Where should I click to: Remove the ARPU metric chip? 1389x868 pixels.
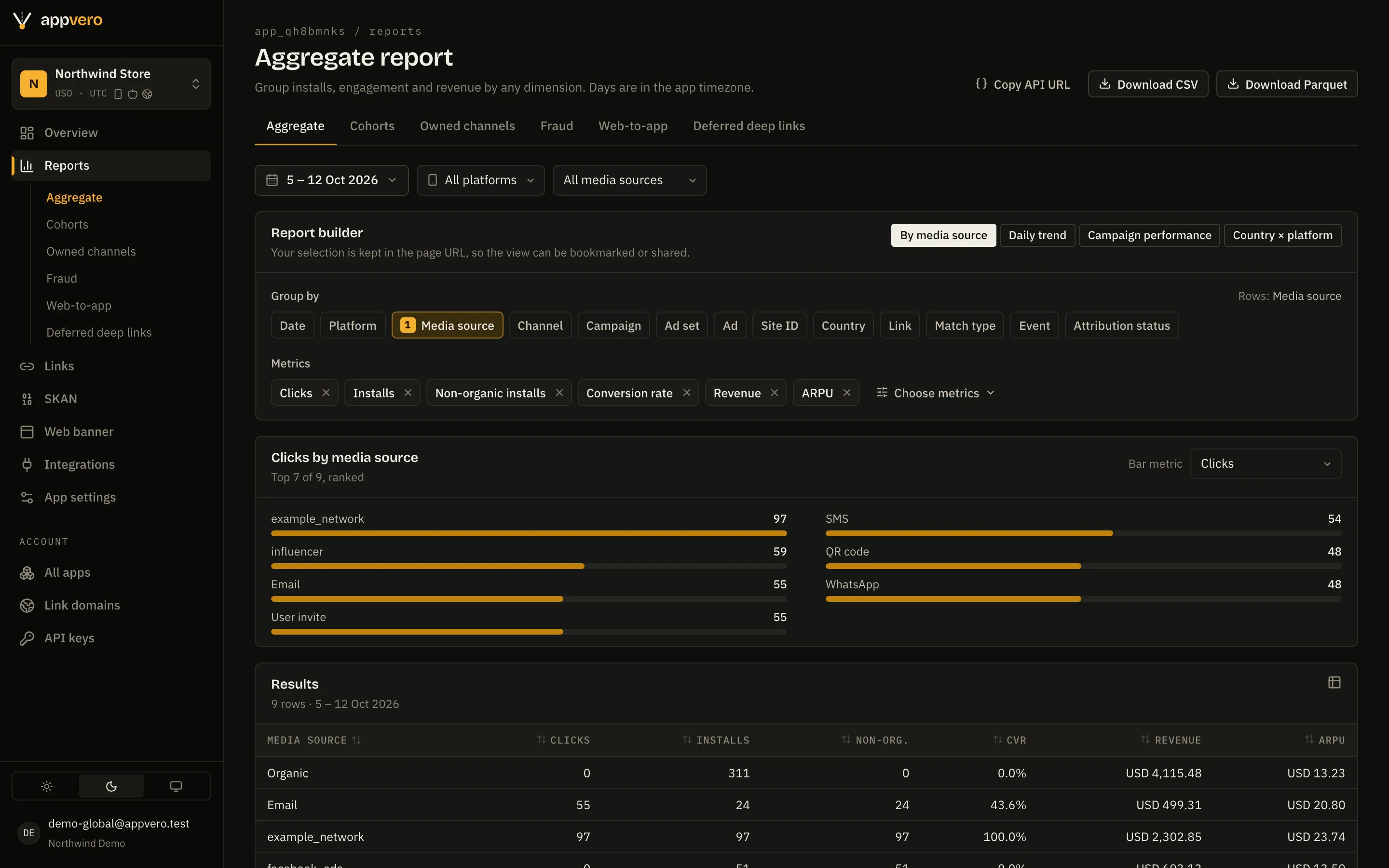coord(846,393)
